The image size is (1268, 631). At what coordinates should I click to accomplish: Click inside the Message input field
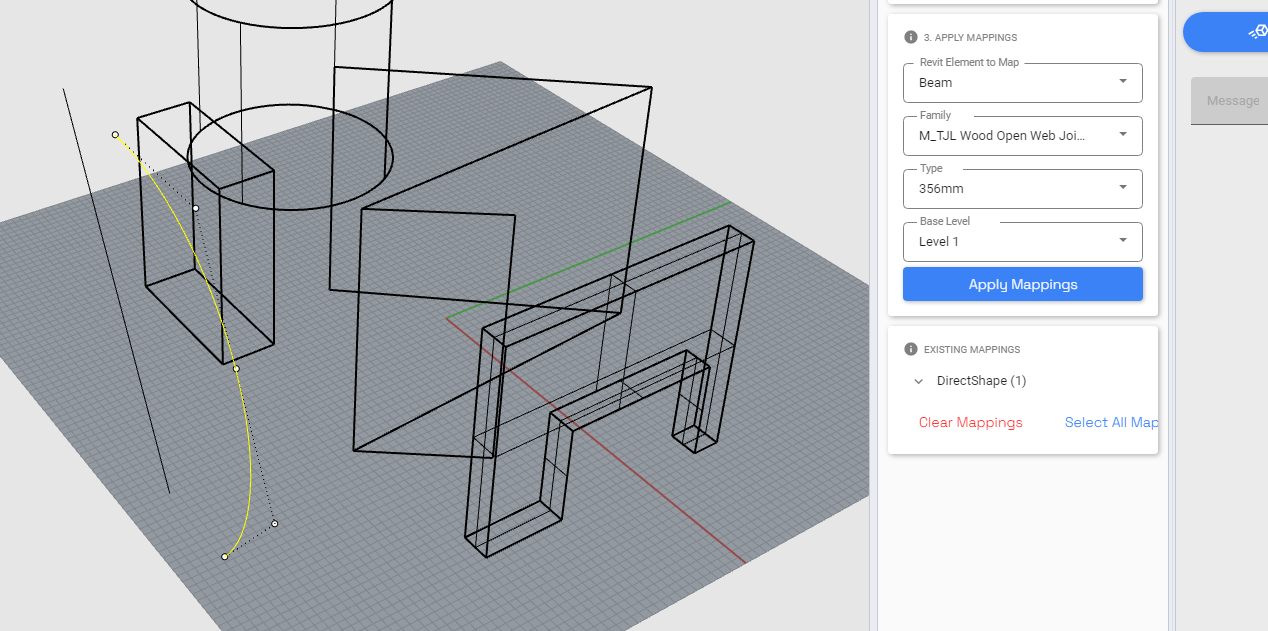point(1231,100)
